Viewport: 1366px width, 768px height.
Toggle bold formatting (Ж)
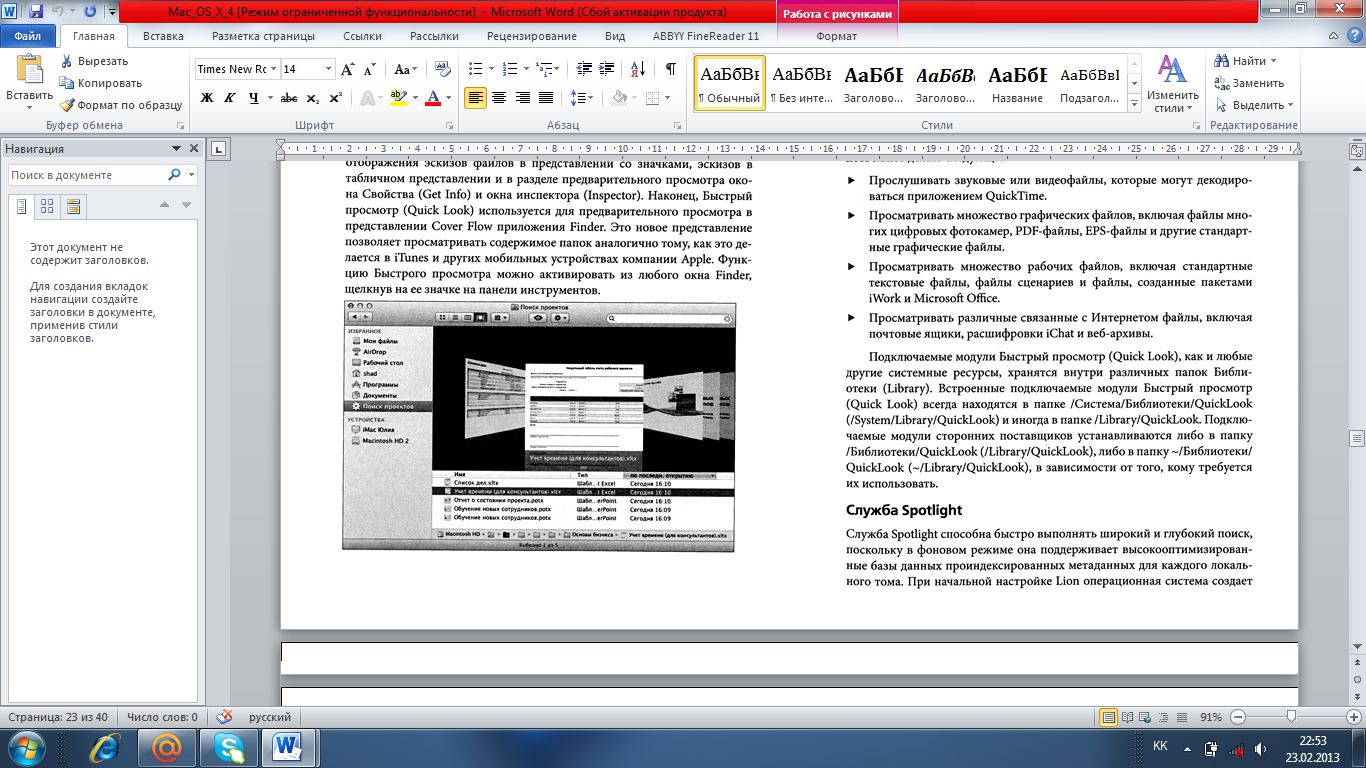[x=207, y=98]
